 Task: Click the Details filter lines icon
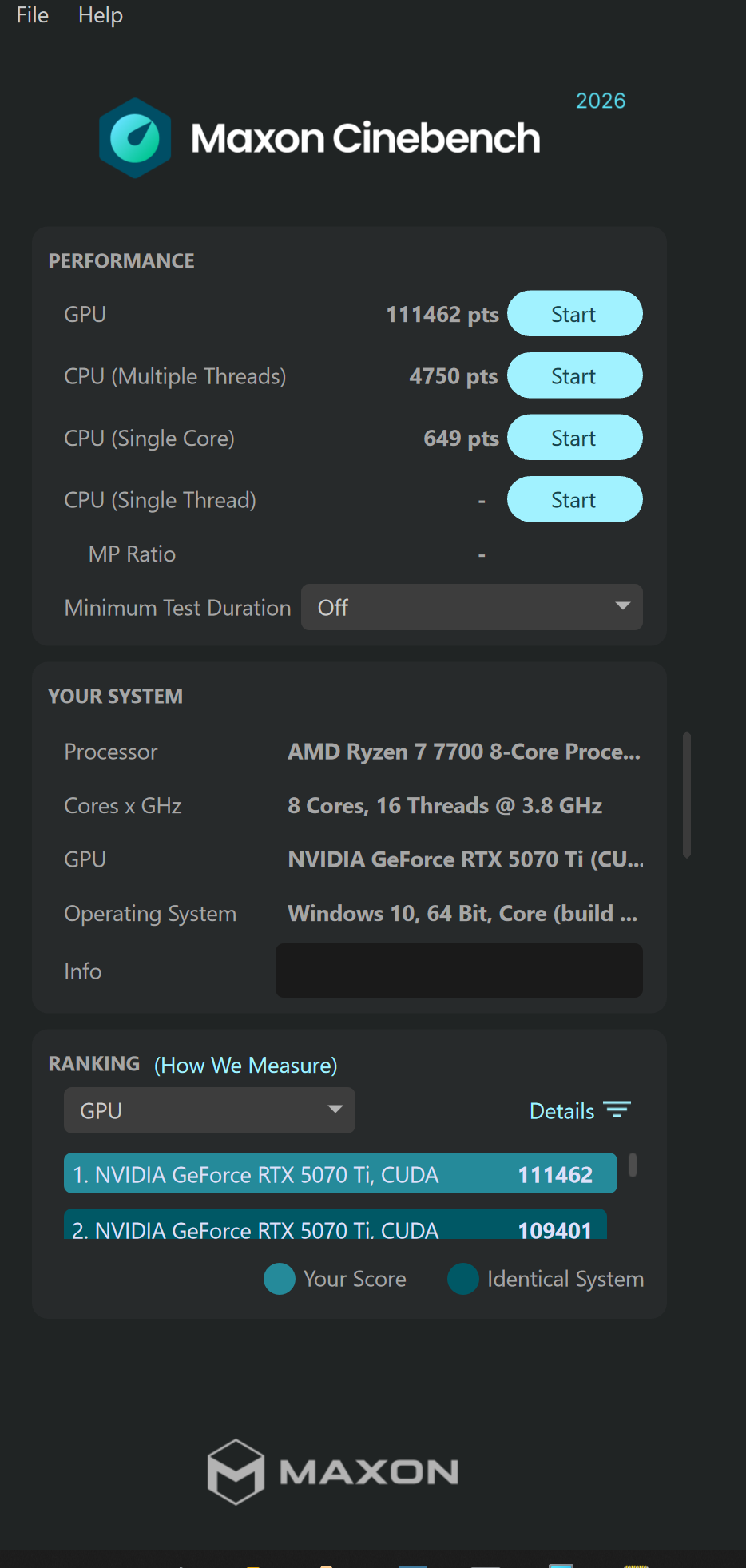pyautogui.click(x=617, y=1110)
